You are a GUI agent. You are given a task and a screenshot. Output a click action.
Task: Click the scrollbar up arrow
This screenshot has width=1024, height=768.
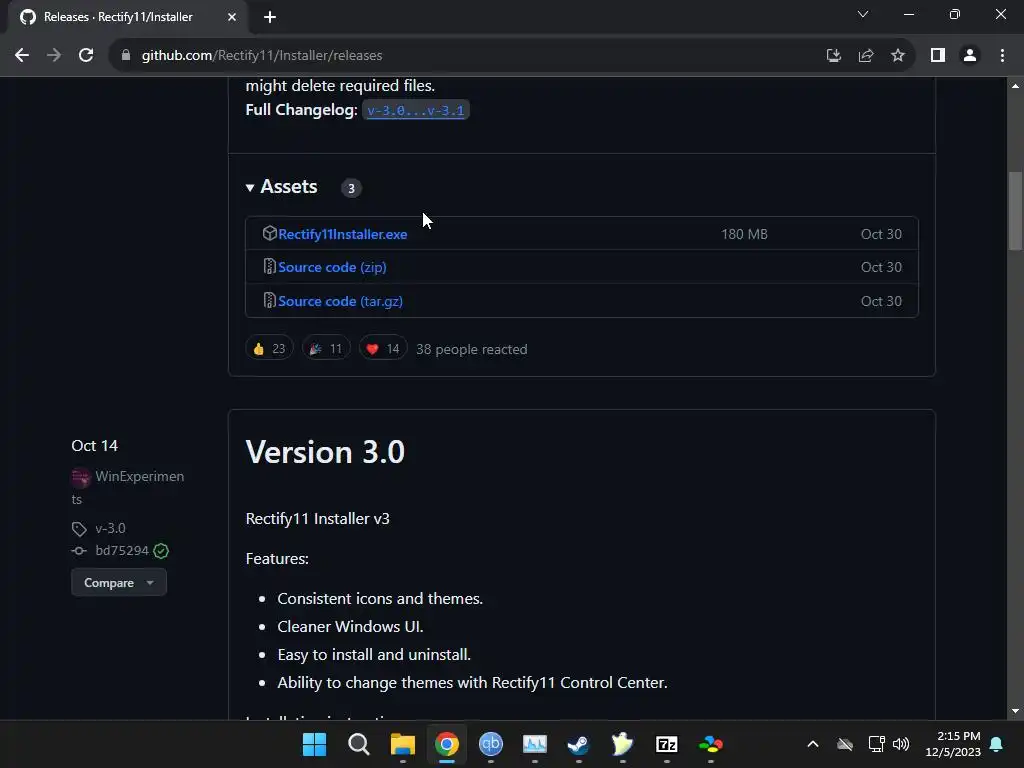pyautogui.click(x=1015, y=86)
